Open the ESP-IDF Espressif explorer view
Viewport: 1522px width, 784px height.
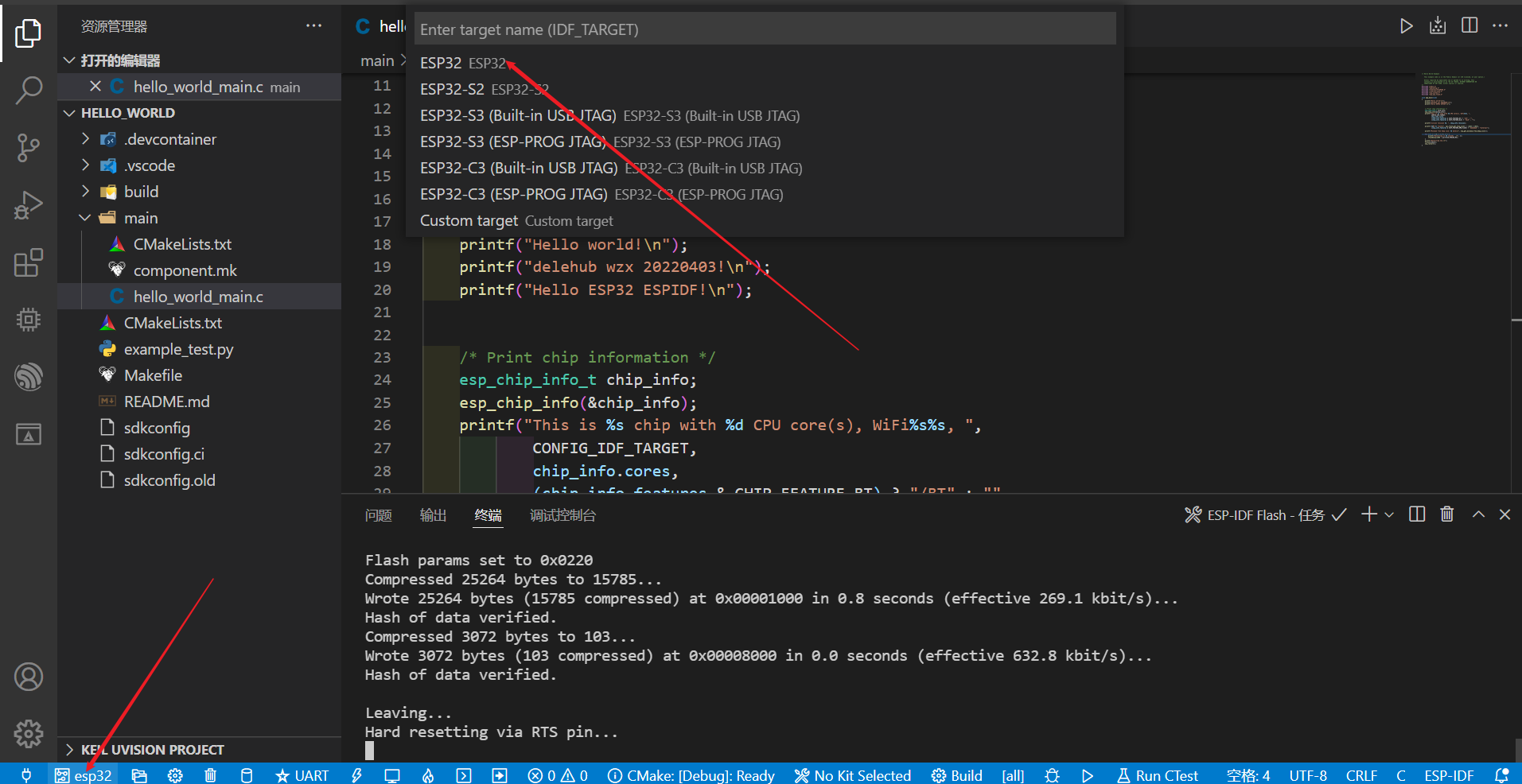tap(29, 377)
